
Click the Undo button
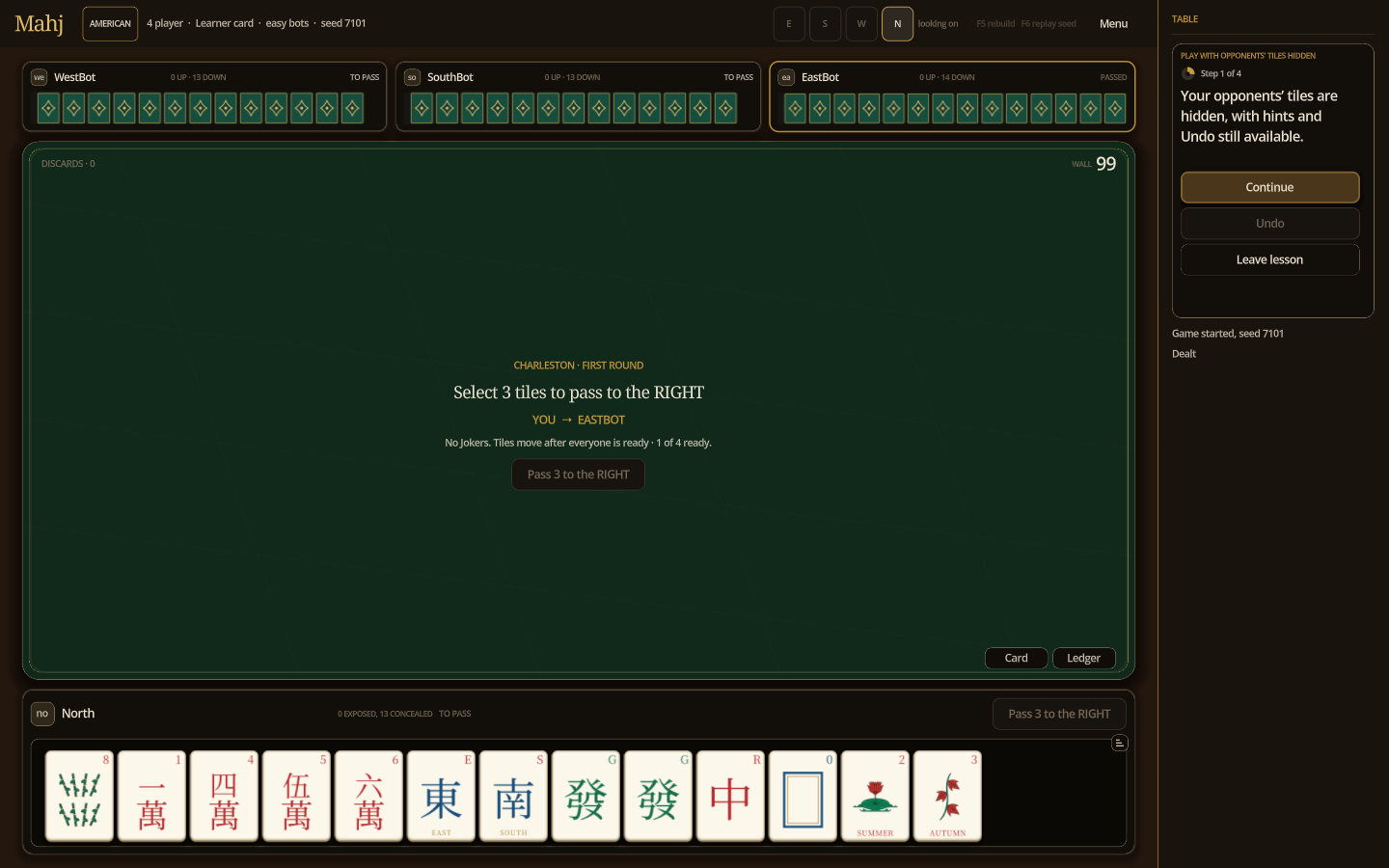[x=1269, y=223]
